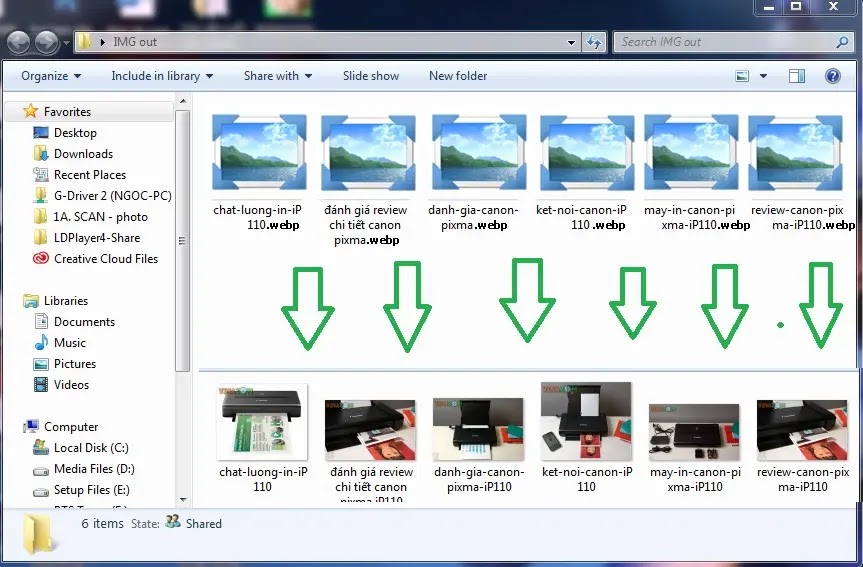Select the review-canon-pixma-iP110.webp file icon
This screenshot has width=863, height=567.
pyautogui.click(x=795, y=152)
